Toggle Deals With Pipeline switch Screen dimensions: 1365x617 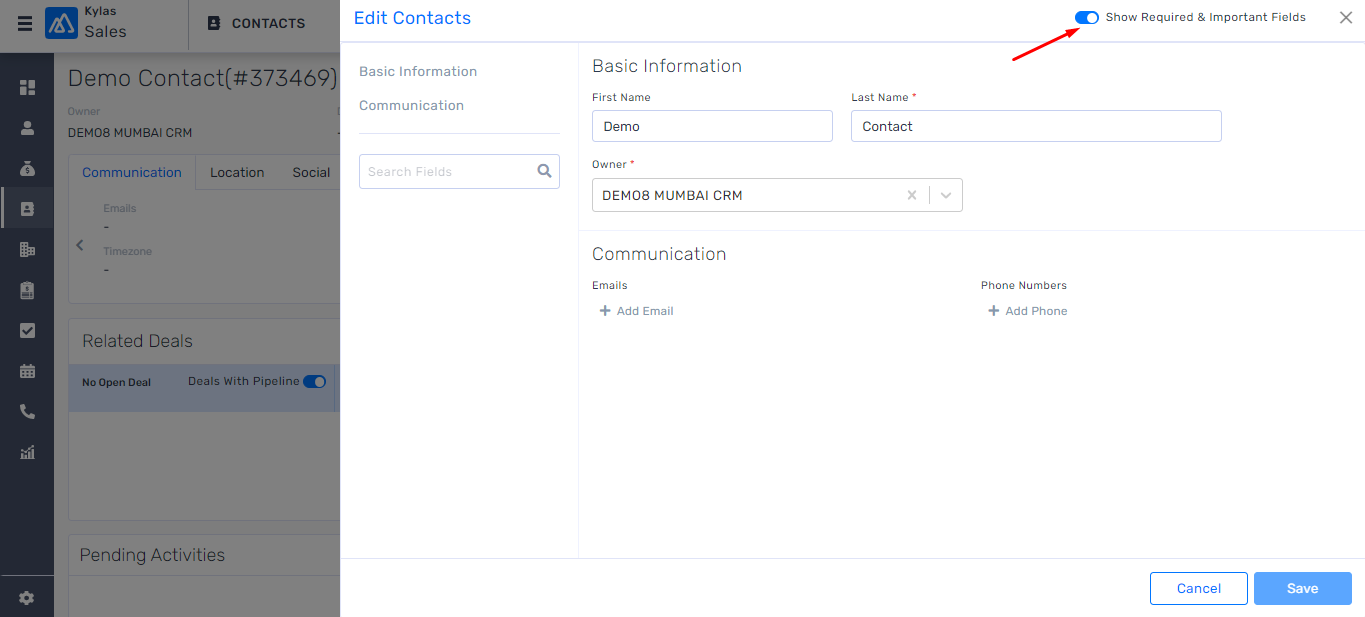coord(314,381)
